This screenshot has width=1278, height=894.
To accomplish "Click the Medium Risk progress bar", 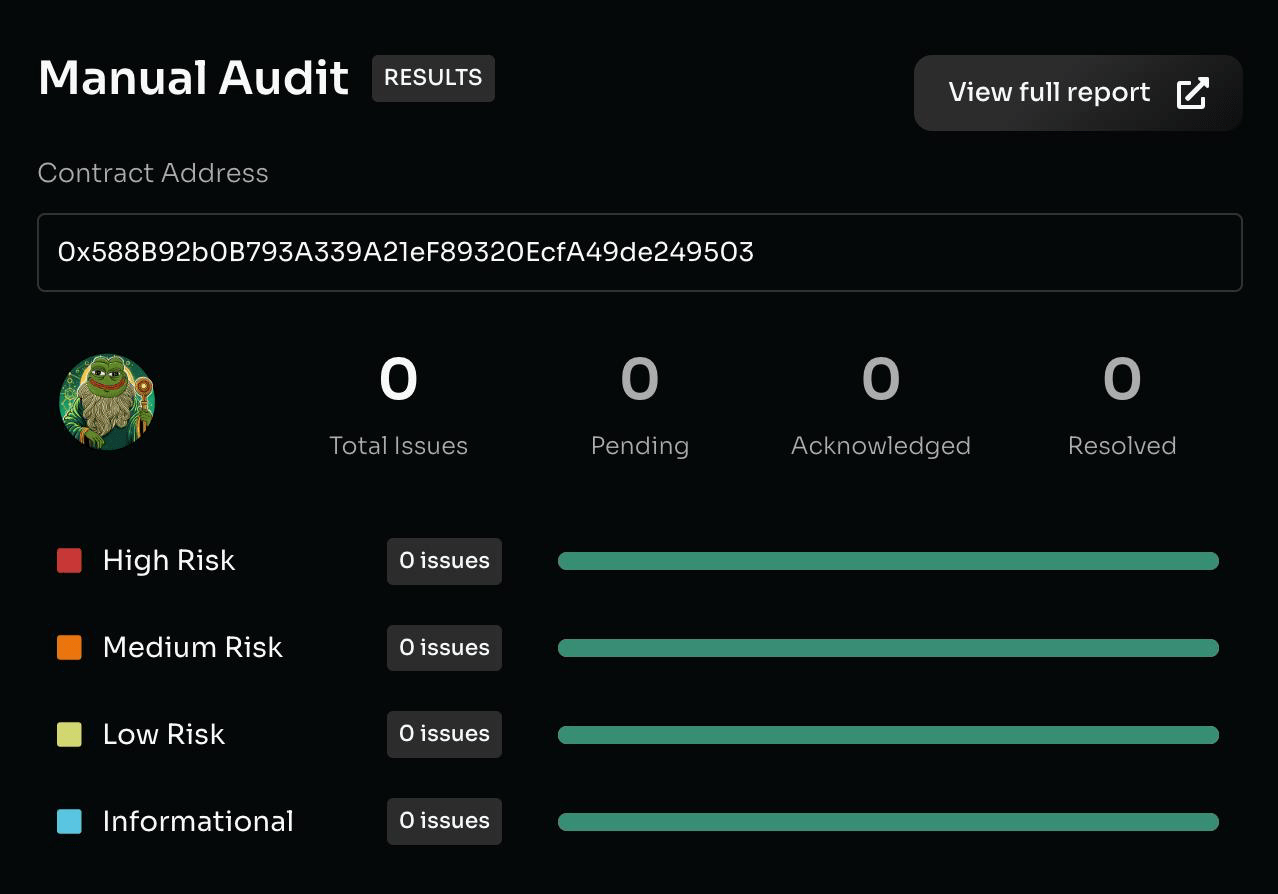I will click(x=887, y=648).
